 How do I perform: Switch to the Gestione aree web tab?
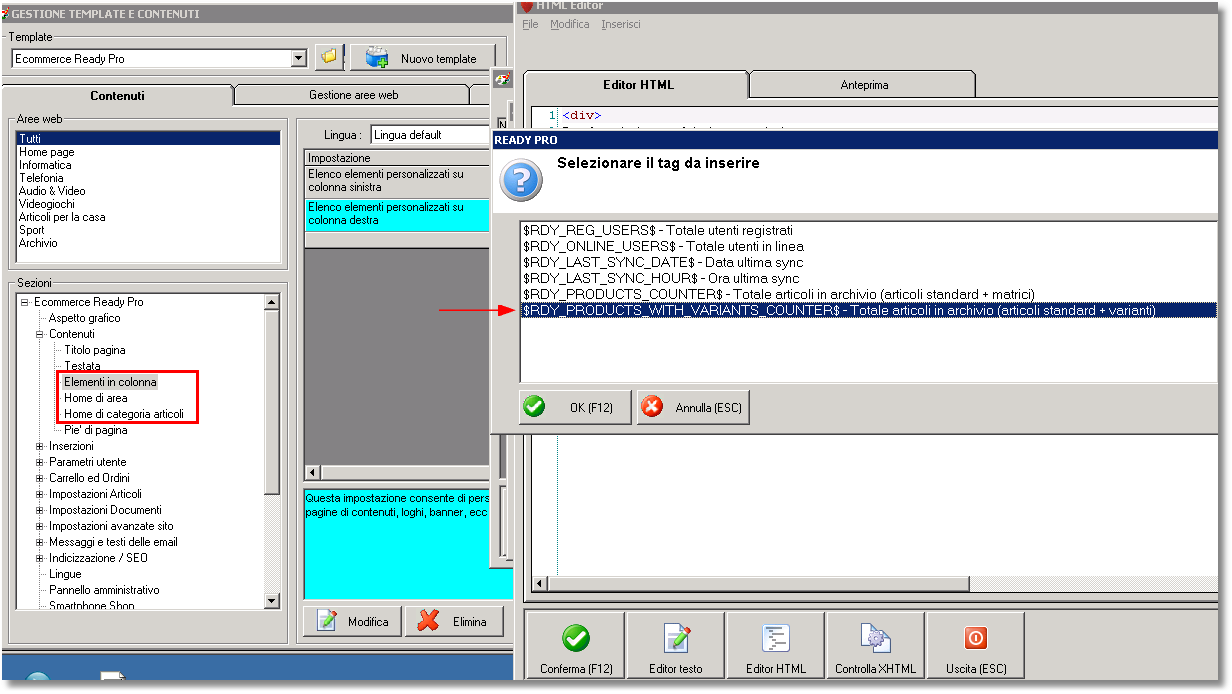coord(353,95)
